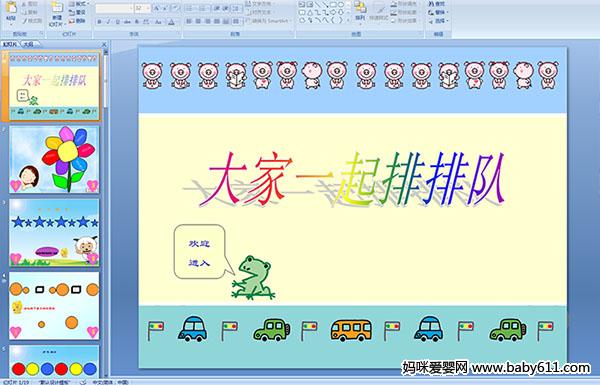The image size is (600, 385).
Task: Click the change case Aa icon
Action: point(158,22)
